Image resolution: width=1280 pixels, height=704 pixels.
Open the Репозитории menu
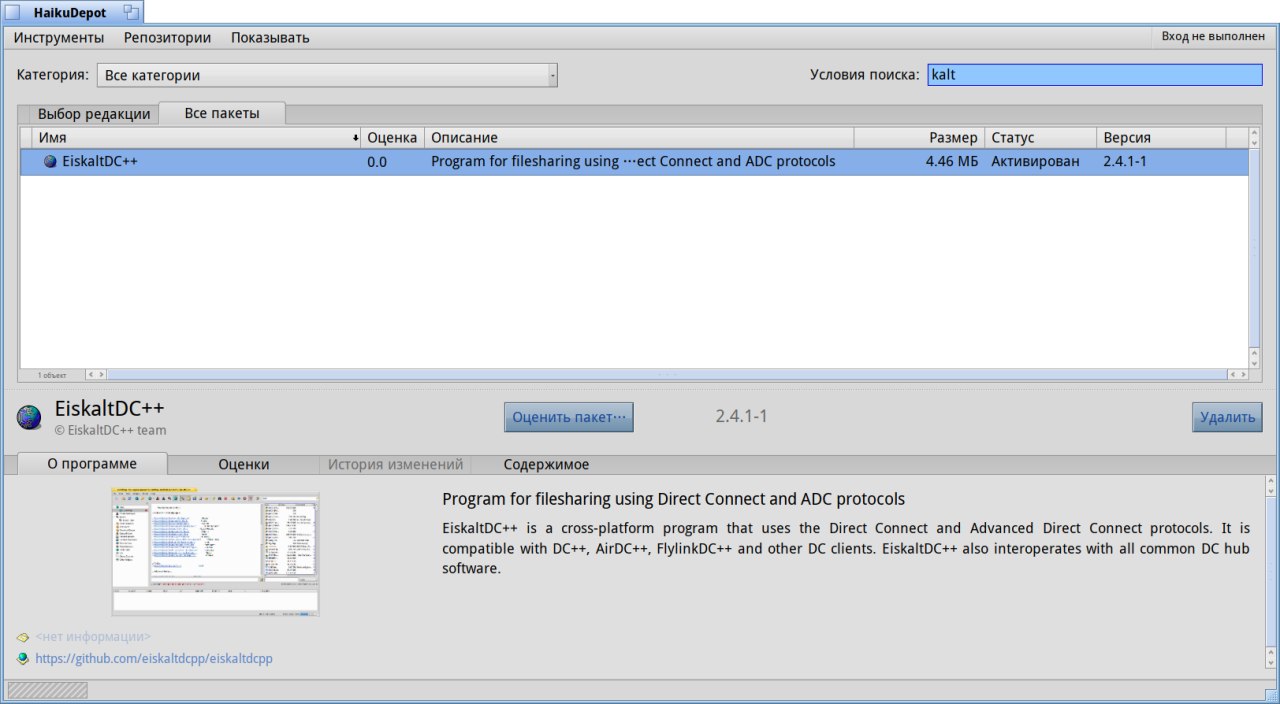167,38
